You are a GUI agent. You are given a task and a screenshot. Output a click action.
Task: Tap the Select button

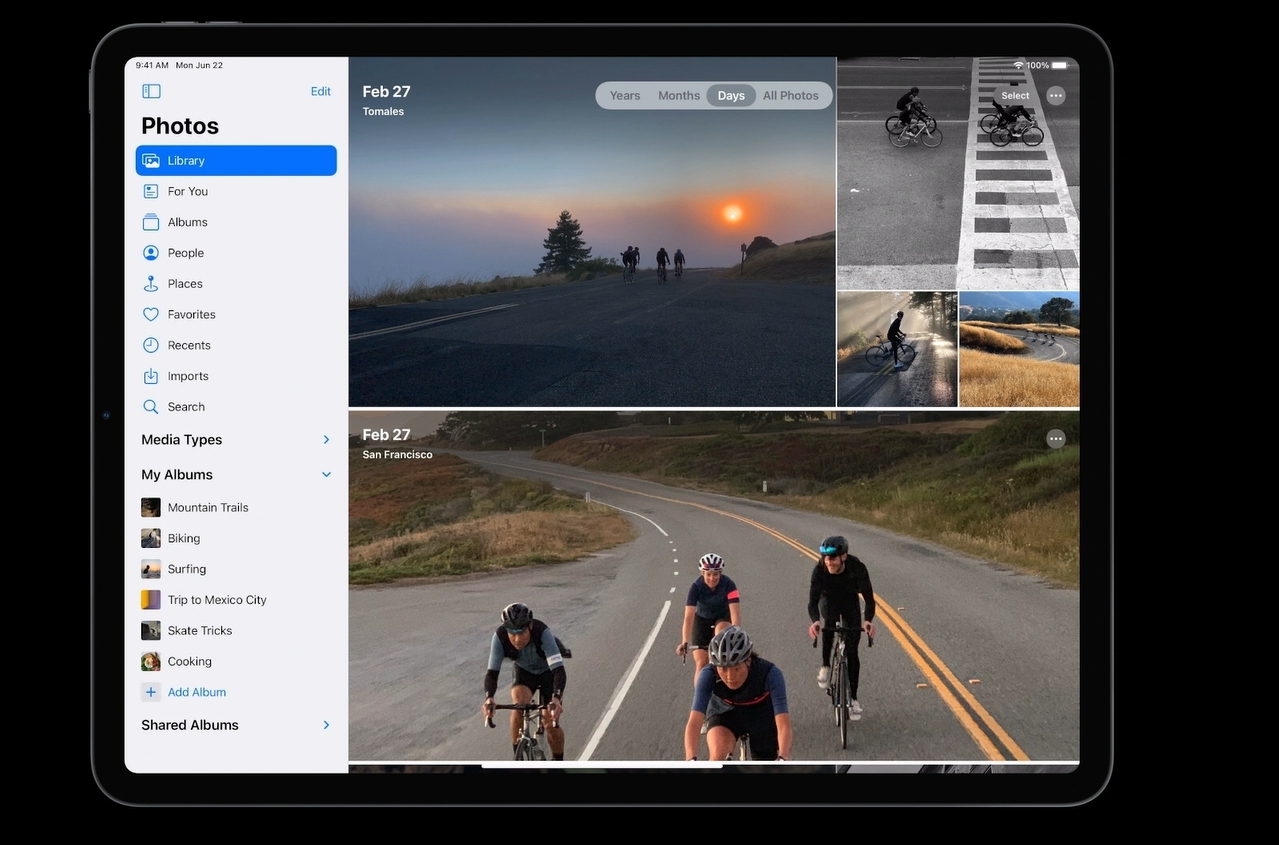point(1015,96)
